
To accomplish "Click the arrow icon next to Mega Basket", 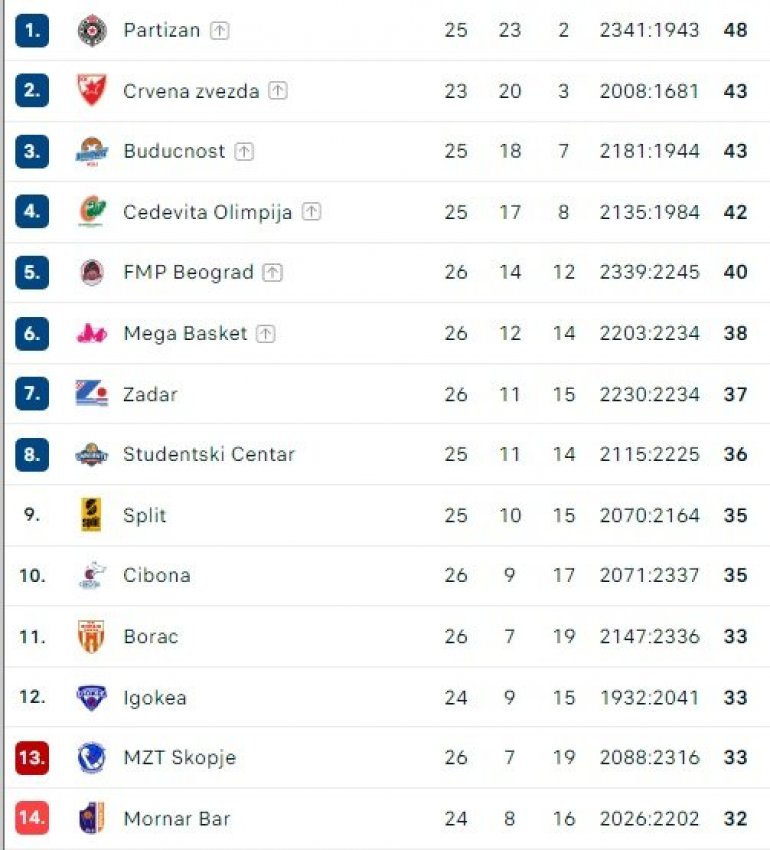I will (265, 333).
